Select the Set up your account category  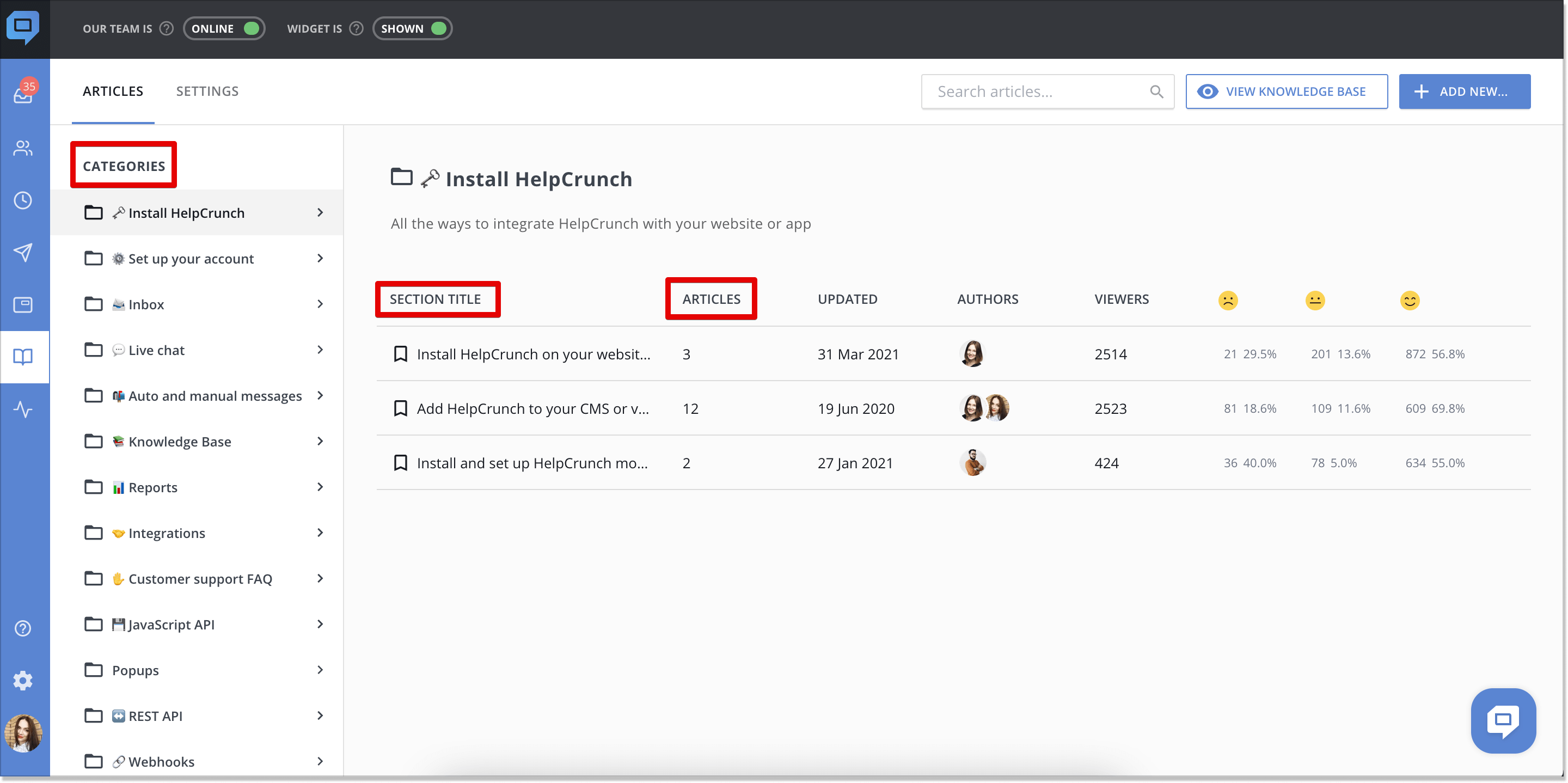pyautogui.click(x=197, y=258)
